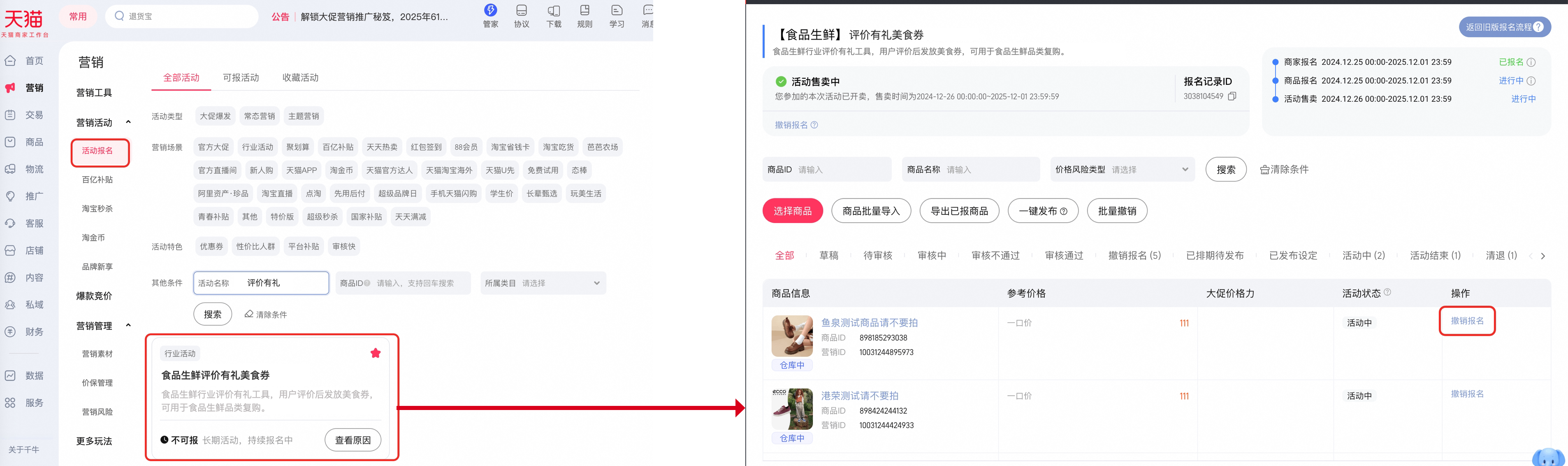Image resolution: width=1568 pixels, height=466 pixels.
Task: Filter by 天猫U先 scene tag
Action: click(x=500, y=170)
